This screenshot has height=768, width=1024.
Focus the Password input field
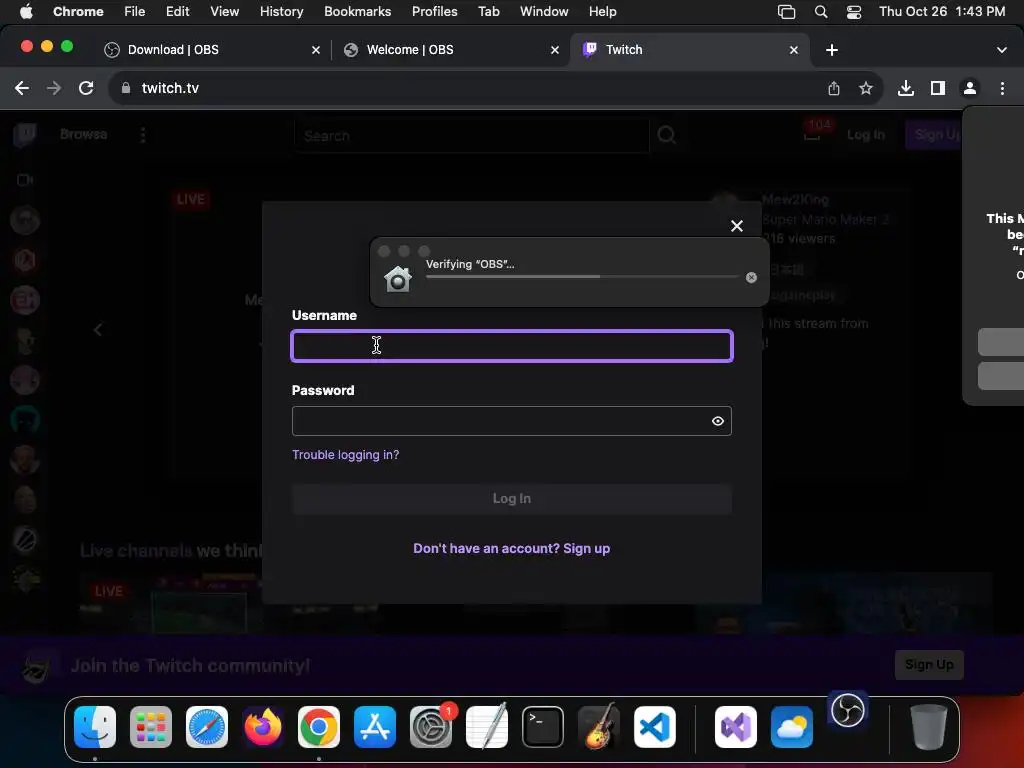tap(511, 421)
